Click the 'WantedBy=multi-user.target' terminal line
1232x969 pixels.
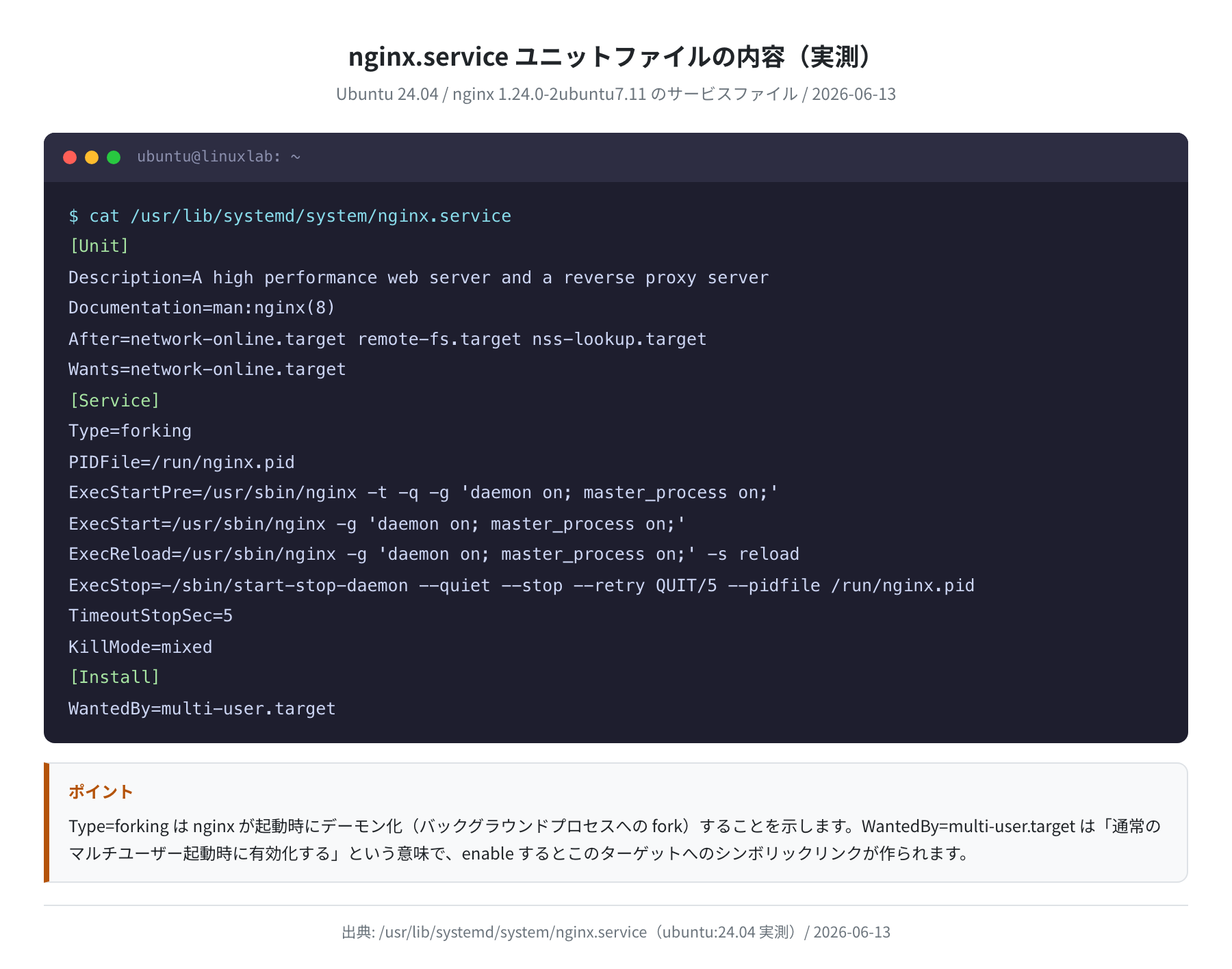pos(202,709)
